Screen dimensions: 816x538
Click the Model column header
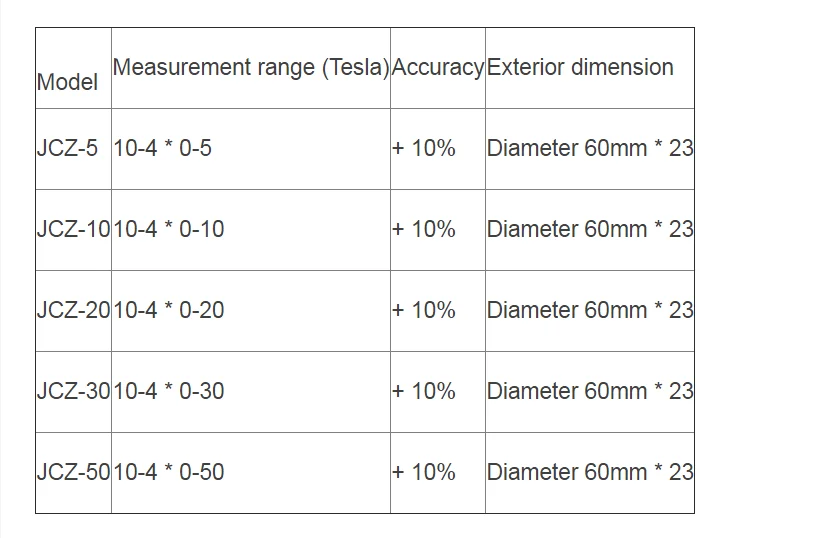coord(73,68)
